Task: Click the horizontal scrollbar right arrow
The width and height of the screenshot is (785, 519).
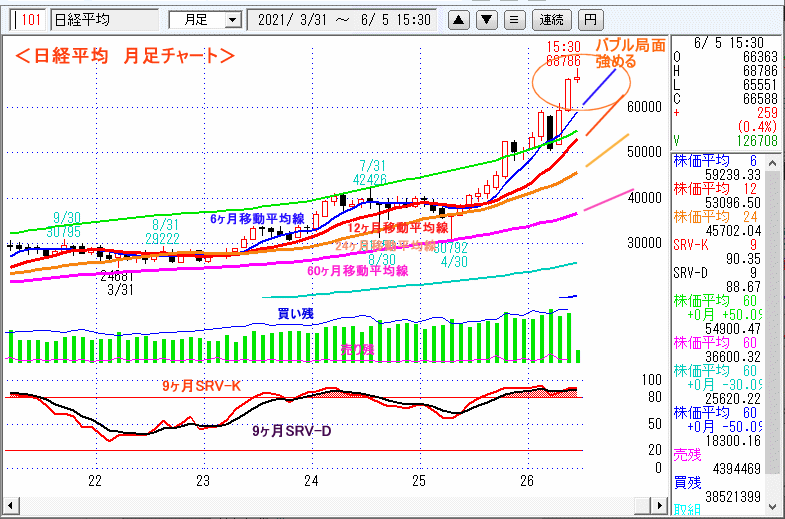Action: 659,505
